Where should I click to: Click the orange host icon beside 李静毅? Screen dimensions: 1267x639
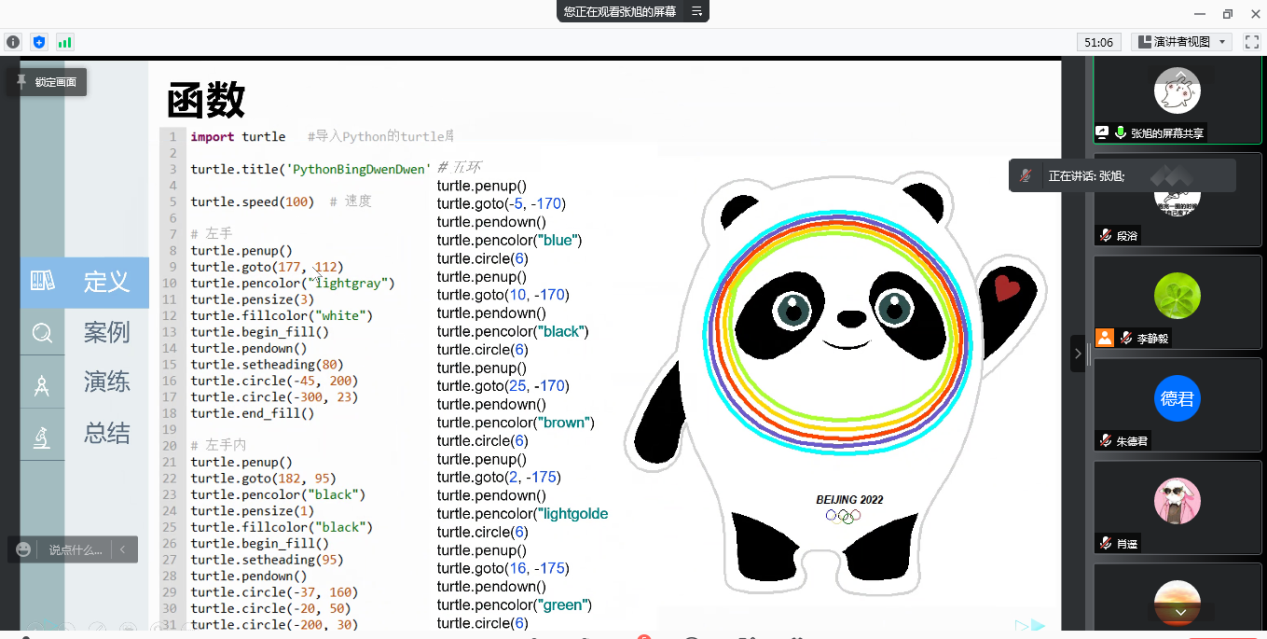(x=1104, y=338)
